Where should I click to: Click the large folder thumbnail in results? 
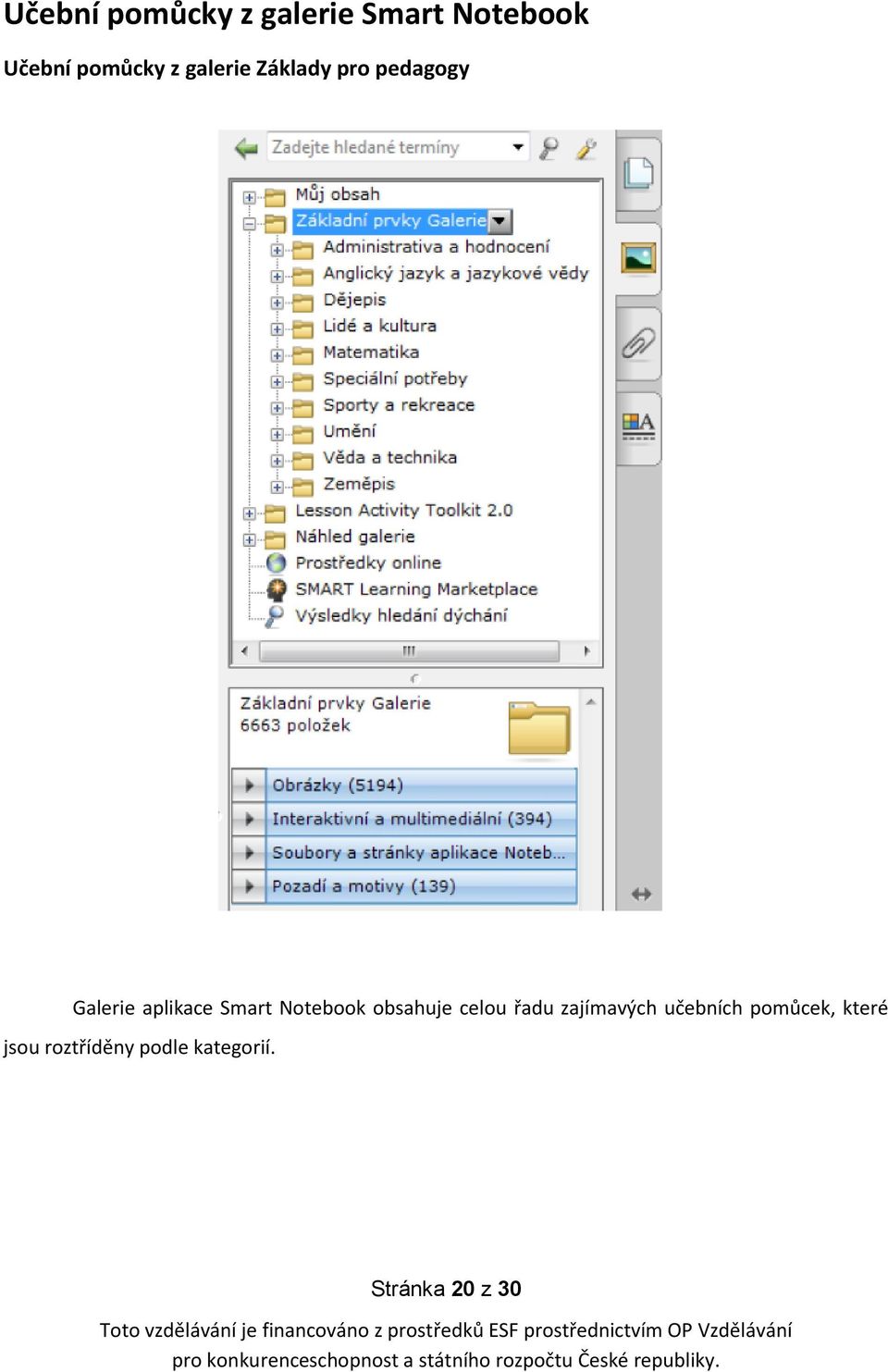pos(539,728)
